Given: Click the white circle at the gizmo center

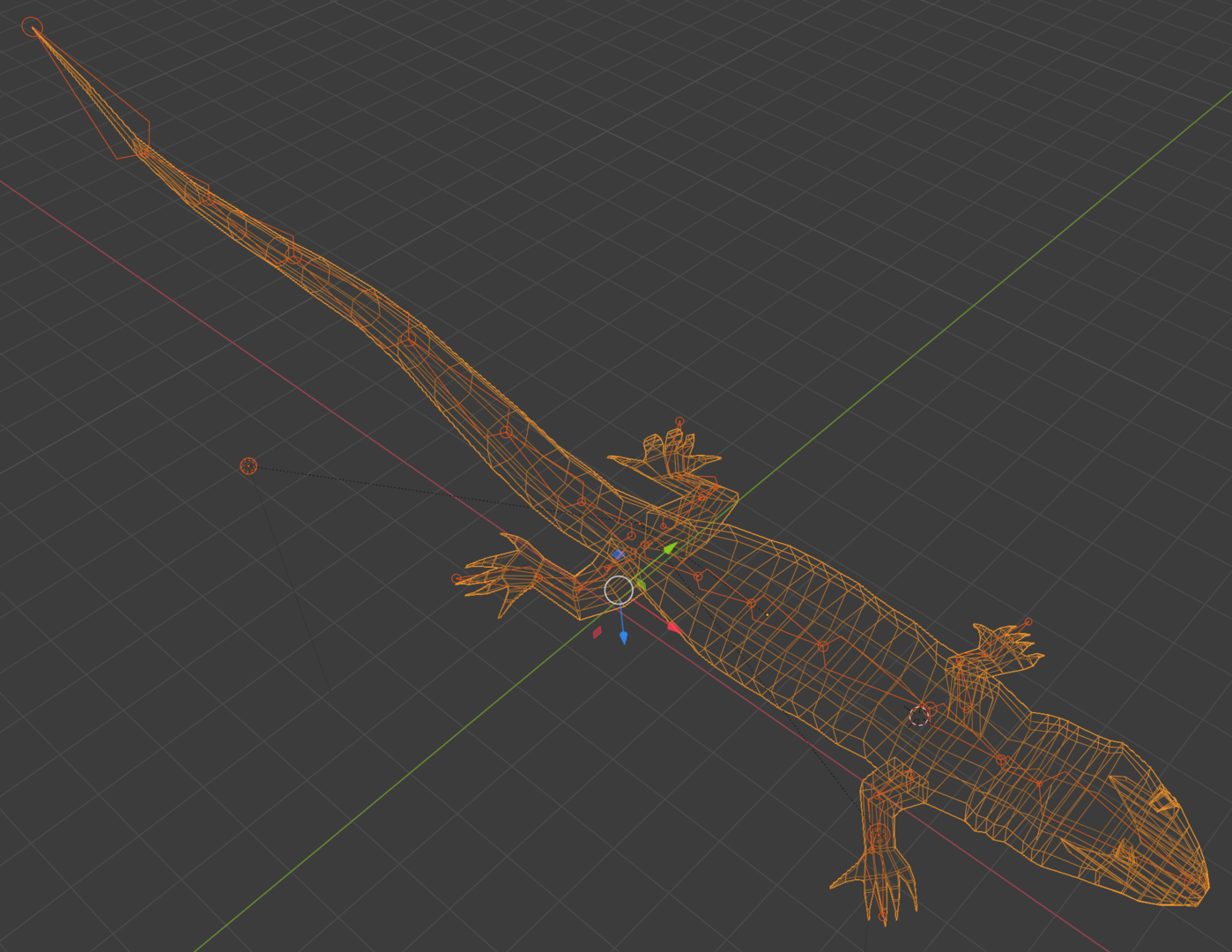Looking at the screenshot, I should [x=619, y=589].
